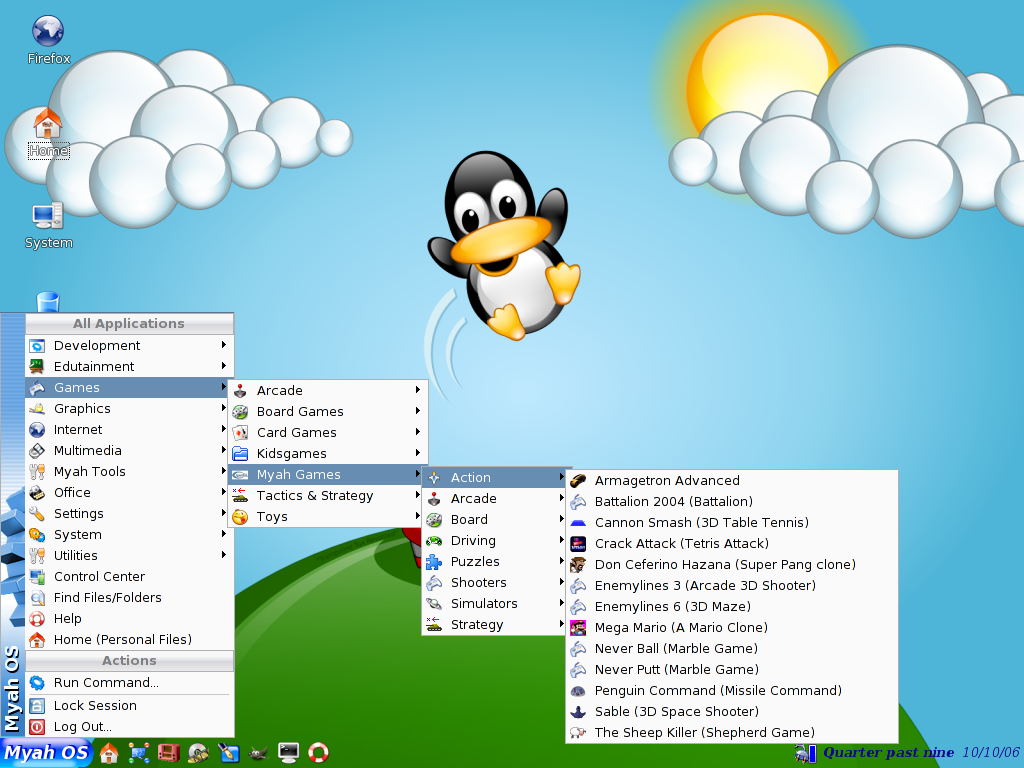Open the Help entry in menu

click(x=129, y=618)
